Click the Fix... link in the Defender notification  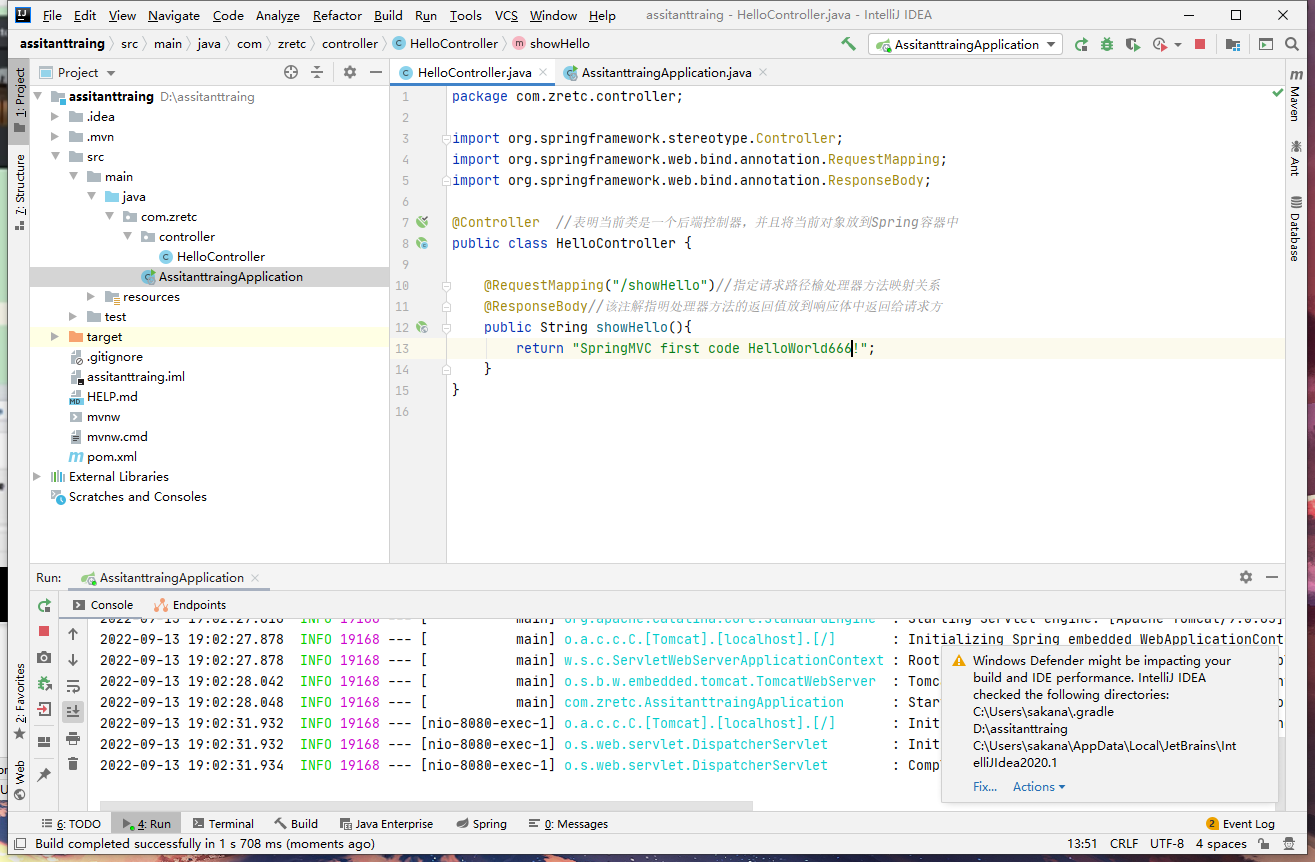(984, 787)
